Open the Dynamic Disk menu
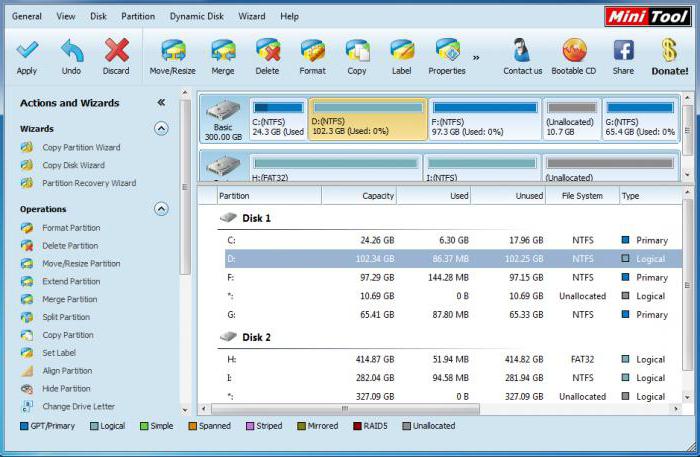The height and width of the screenshot is (457, 700). (x=197, y=17)
